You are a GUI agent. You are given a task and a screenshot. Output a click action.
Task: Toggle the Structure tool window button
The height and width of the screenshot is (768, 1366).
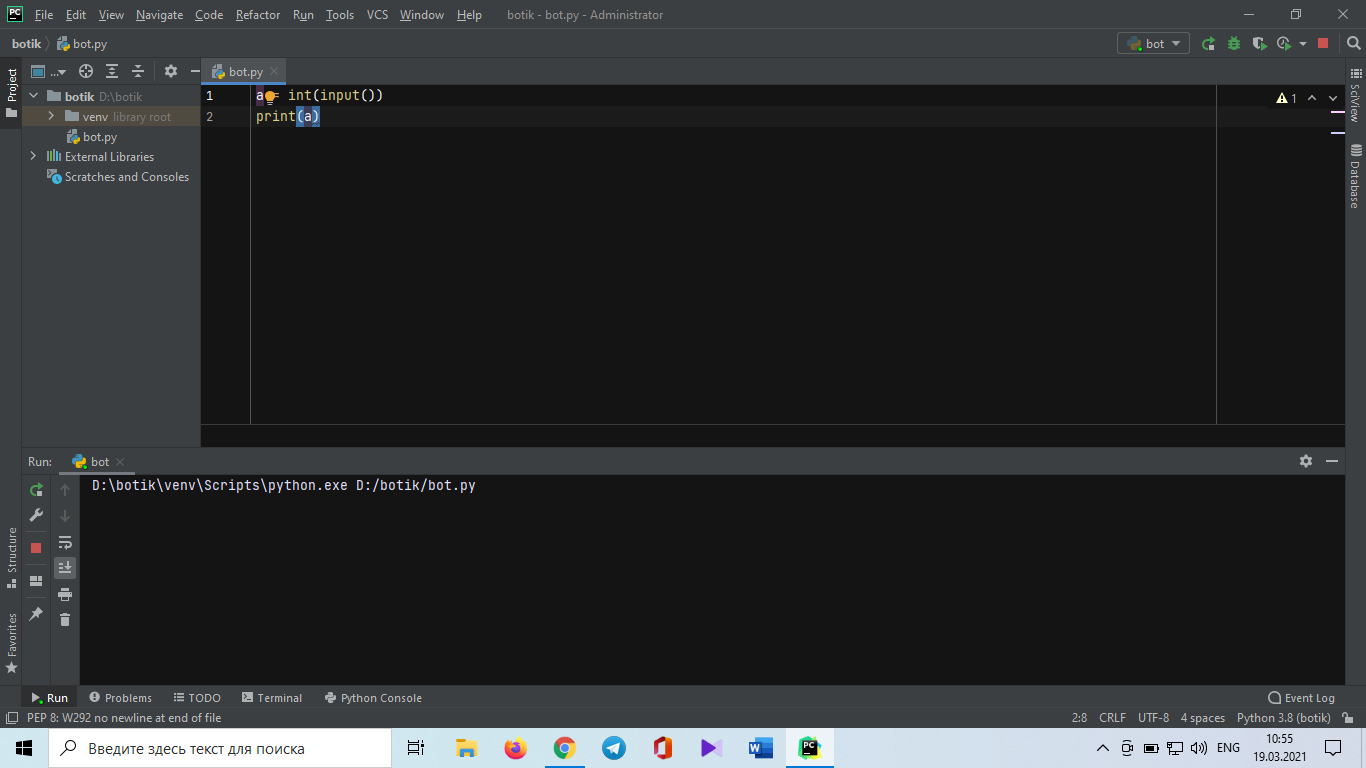[12, 558]
